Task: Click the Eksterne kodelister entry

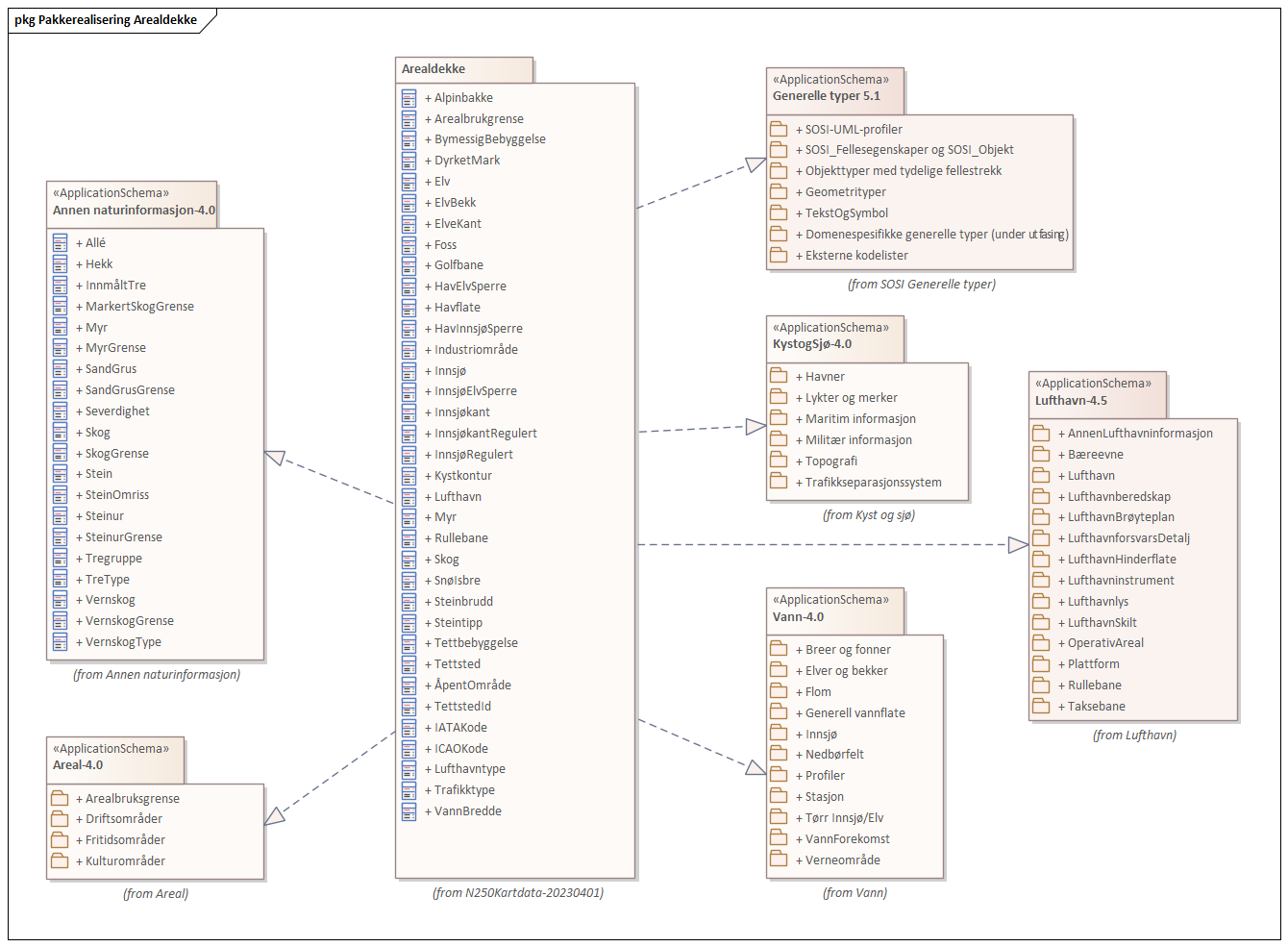Action: click(852, 256)
